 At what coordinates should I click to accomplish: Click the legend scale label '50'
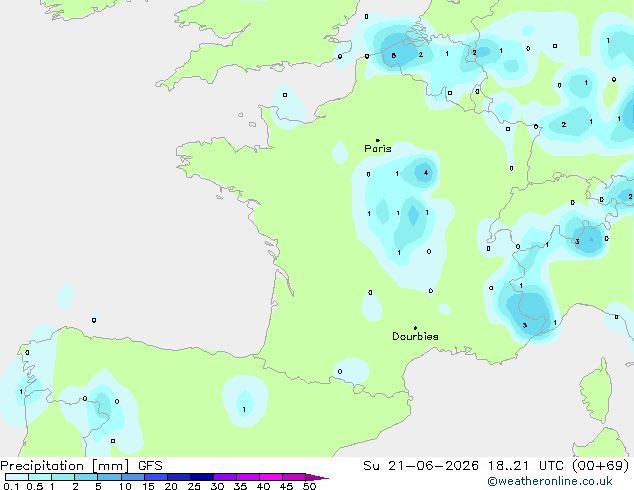309,486
